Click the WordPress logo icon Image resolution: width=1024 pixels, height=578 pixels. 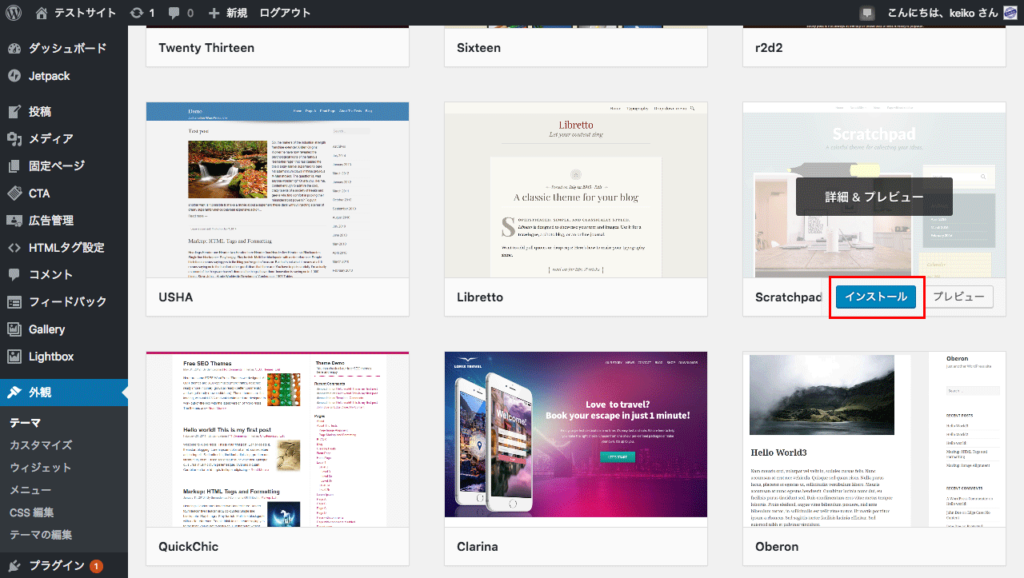coord(14,12)
